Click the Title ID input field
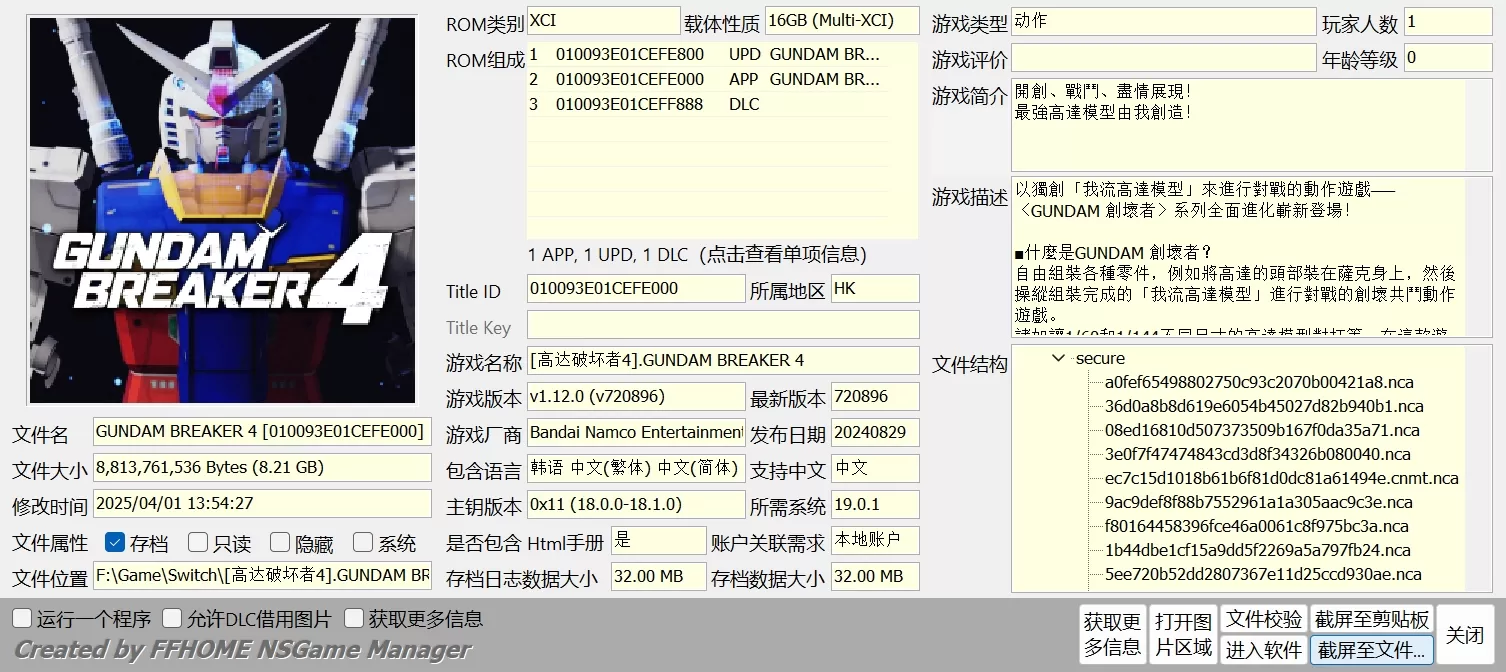 click(636, 288)
